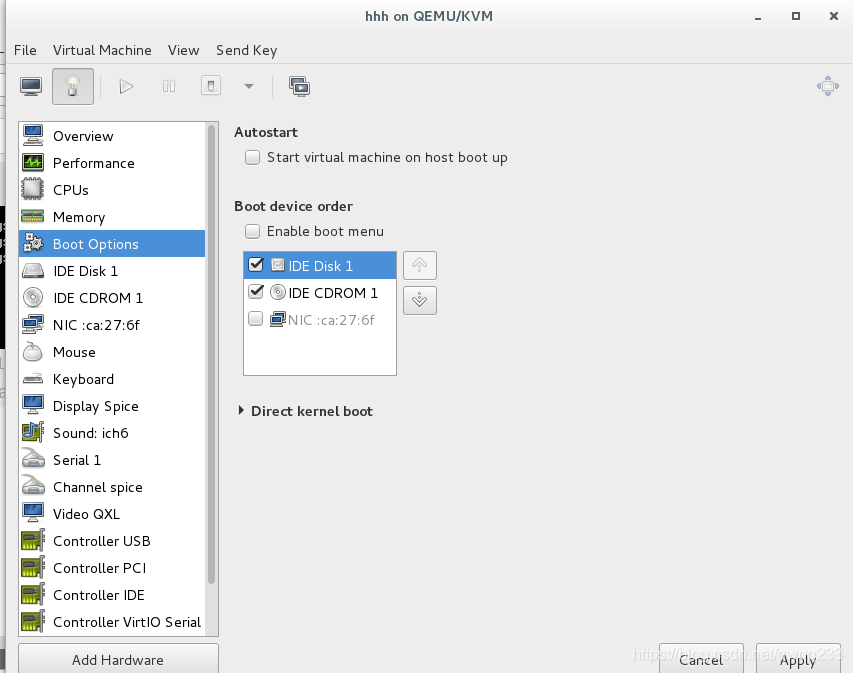Select Controller USB hardware entry

pos(112,541)
